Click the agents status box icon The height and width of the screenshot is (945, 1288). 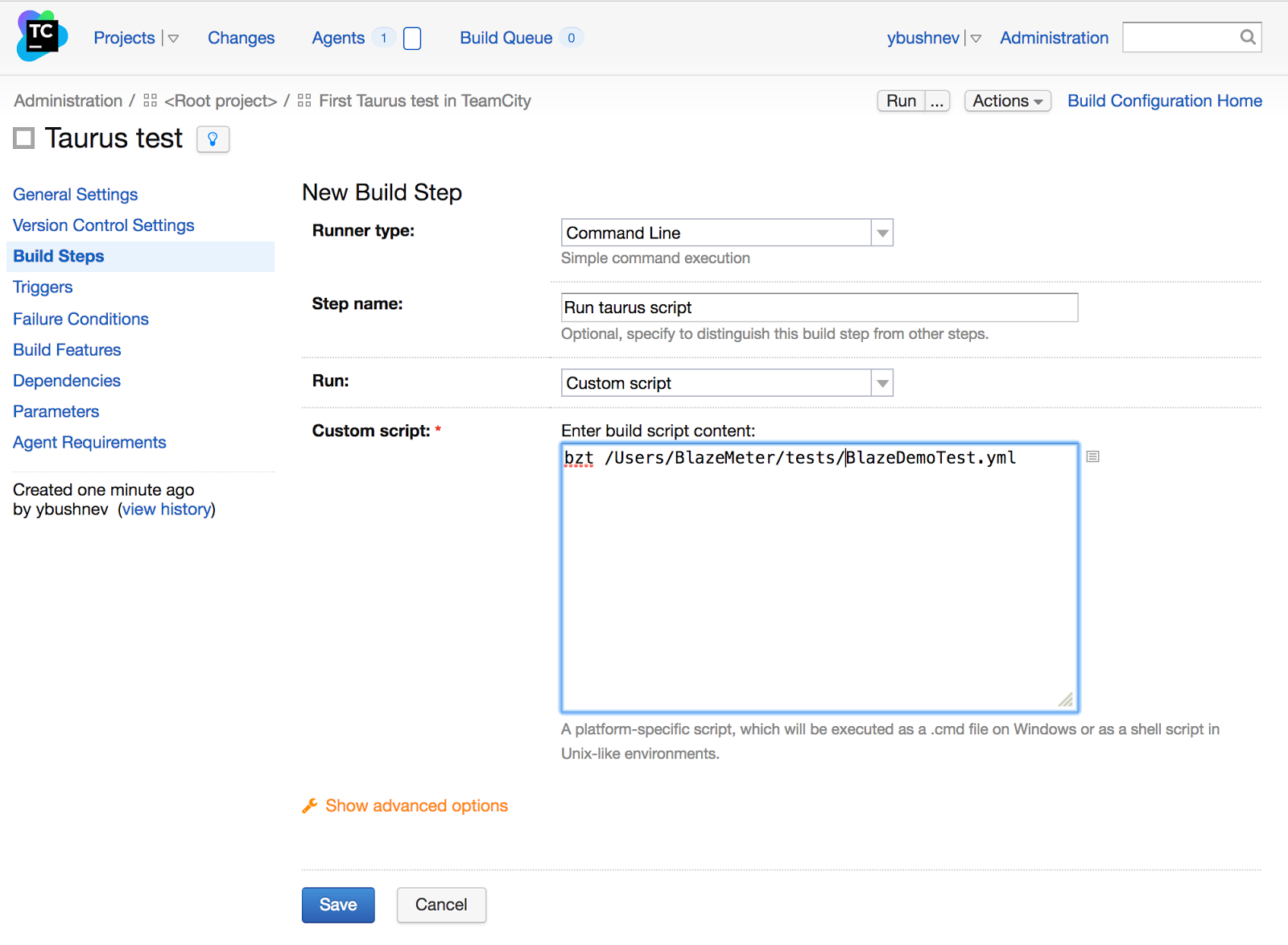coord(412,38)
